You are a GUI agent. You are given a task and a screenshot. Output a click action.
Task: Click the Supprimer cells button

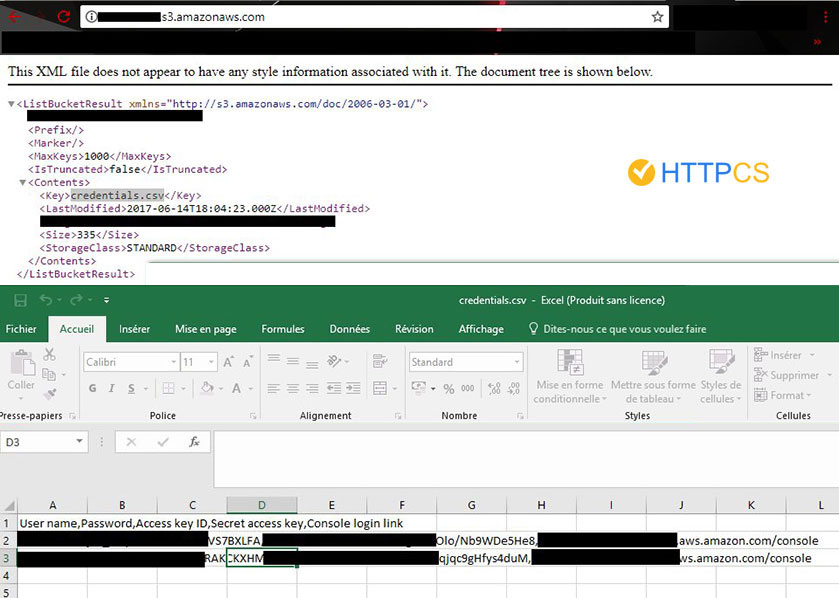click(x=787, y=375)
